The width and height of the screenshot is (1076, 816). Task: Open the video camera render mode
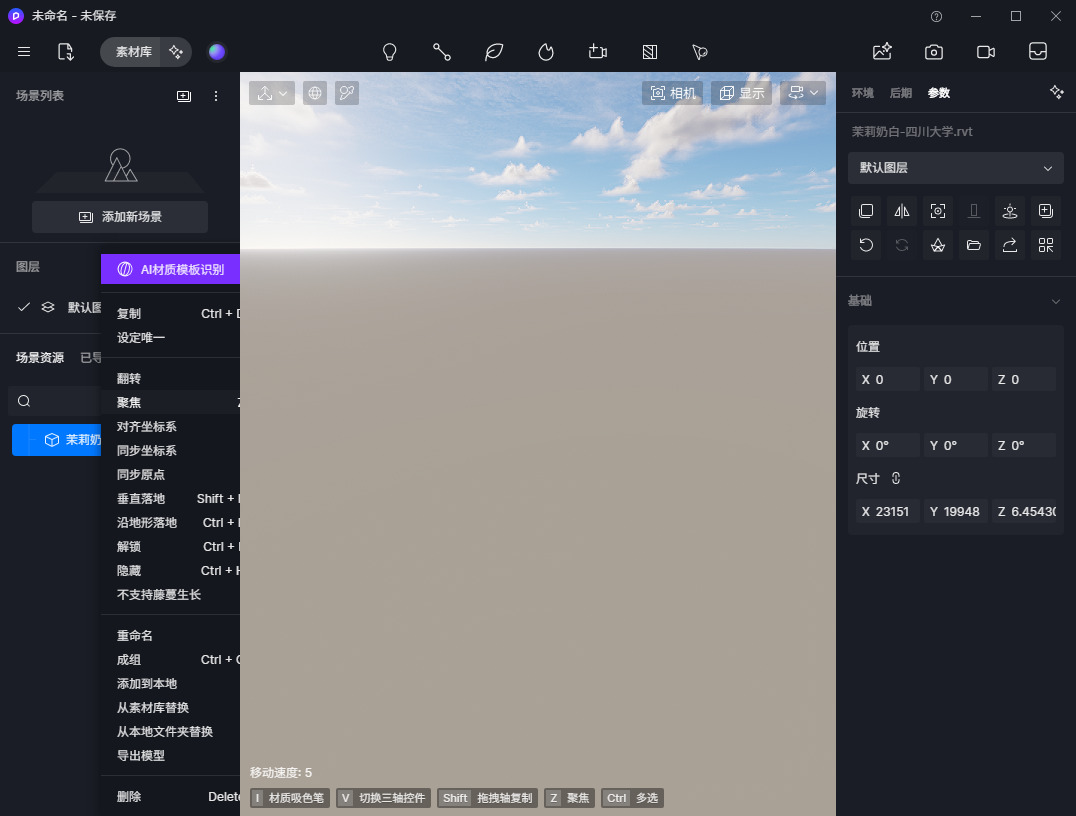(985, 52)
